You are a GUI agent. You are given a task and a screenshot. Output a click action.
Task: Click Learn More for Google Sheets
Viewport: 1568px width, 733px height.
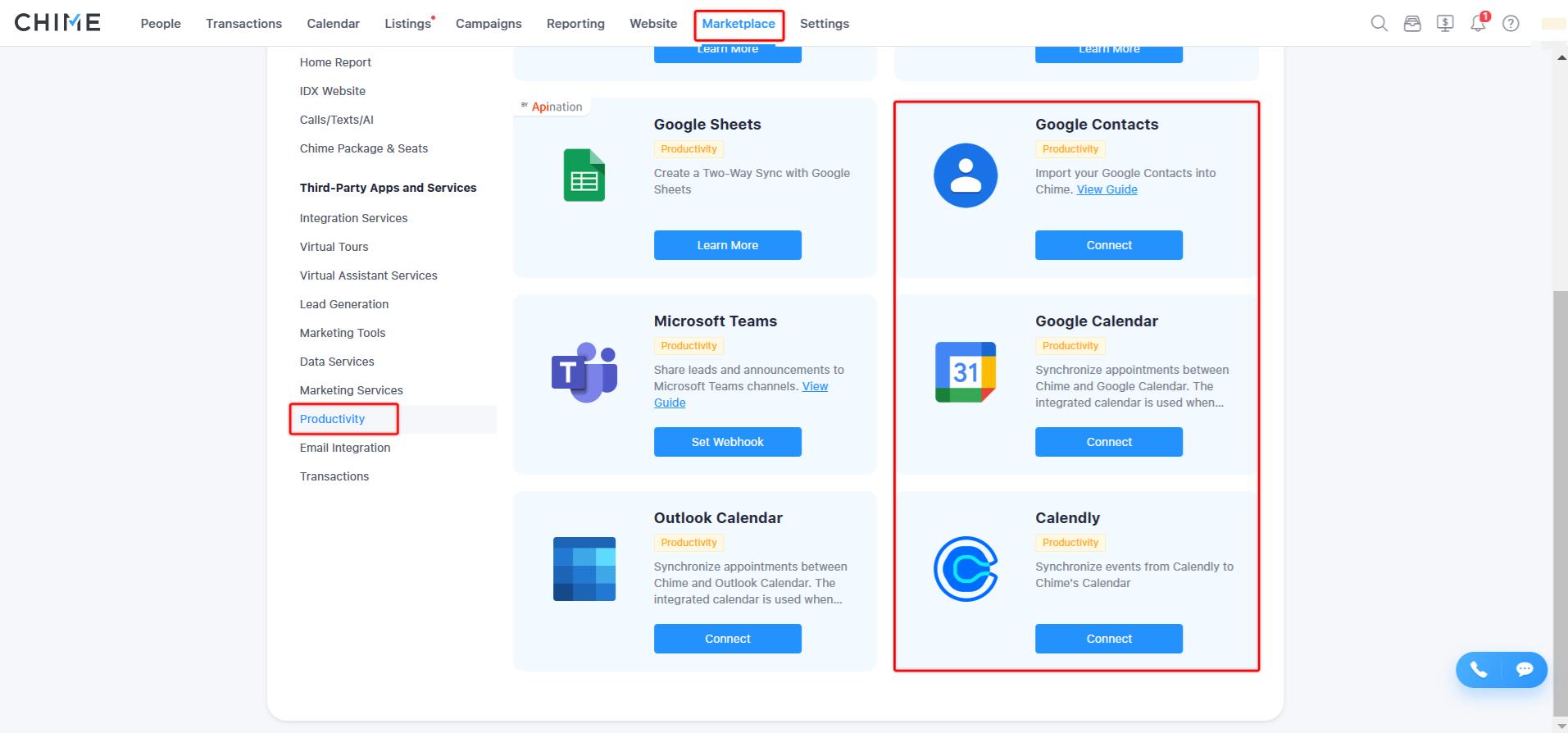(x=728, y=245)
